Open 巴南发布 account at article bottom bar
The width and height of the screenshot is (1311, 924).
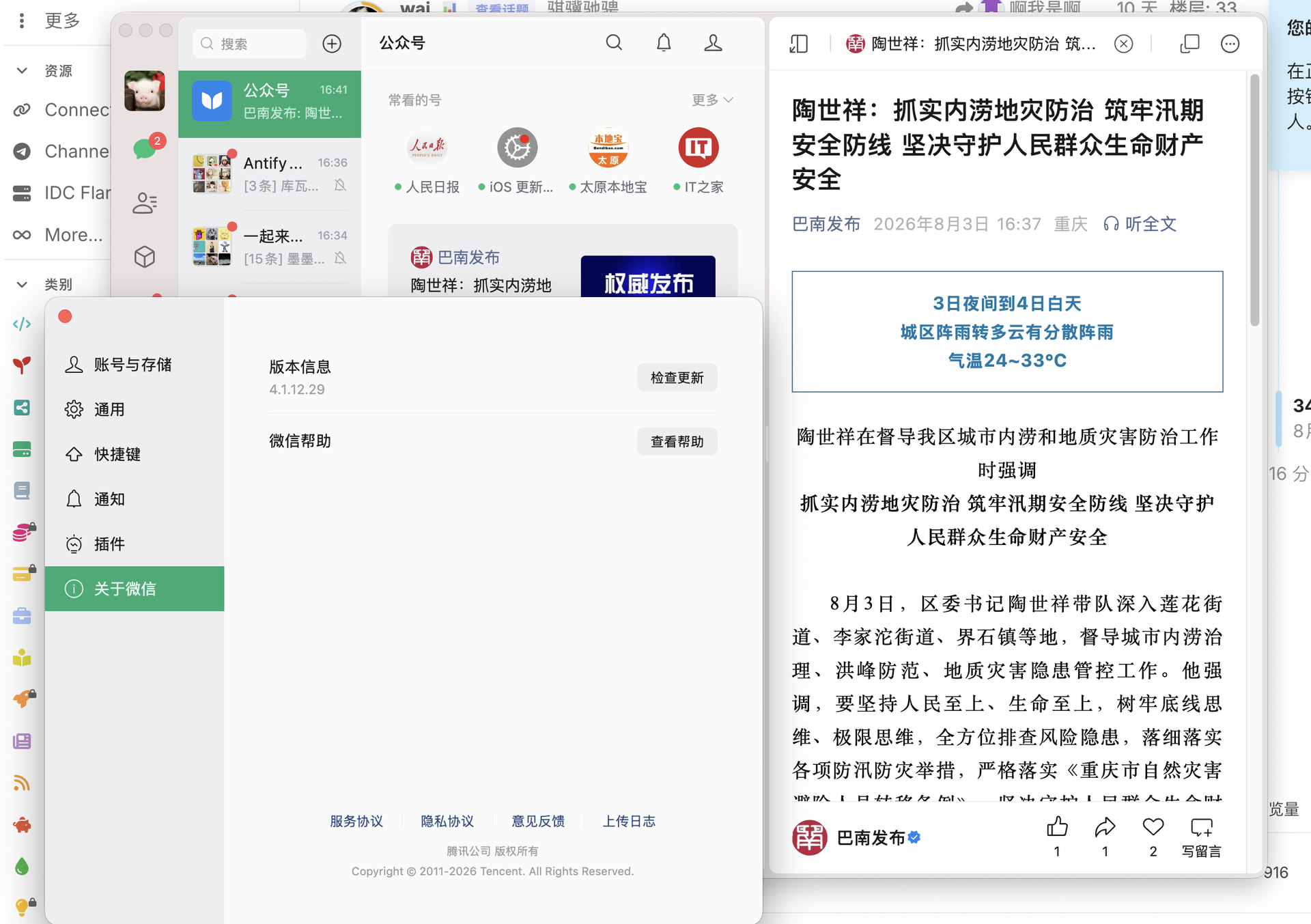point(857,837)
